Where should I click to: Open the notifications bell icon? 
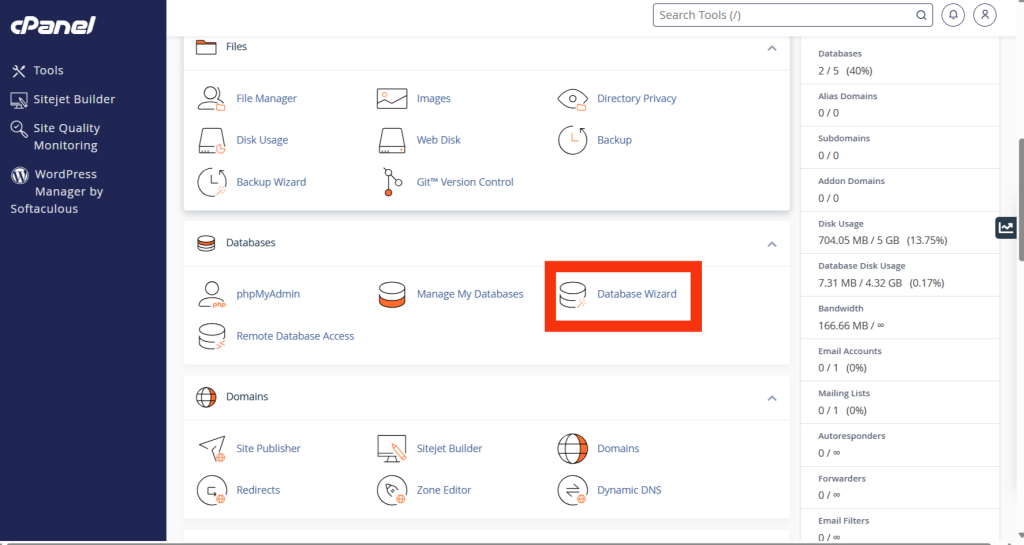953,15
